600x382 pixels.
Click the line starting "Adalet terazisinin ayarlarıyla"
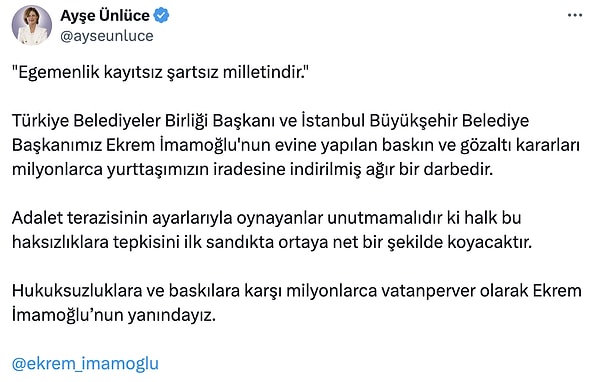coord(266,218)
